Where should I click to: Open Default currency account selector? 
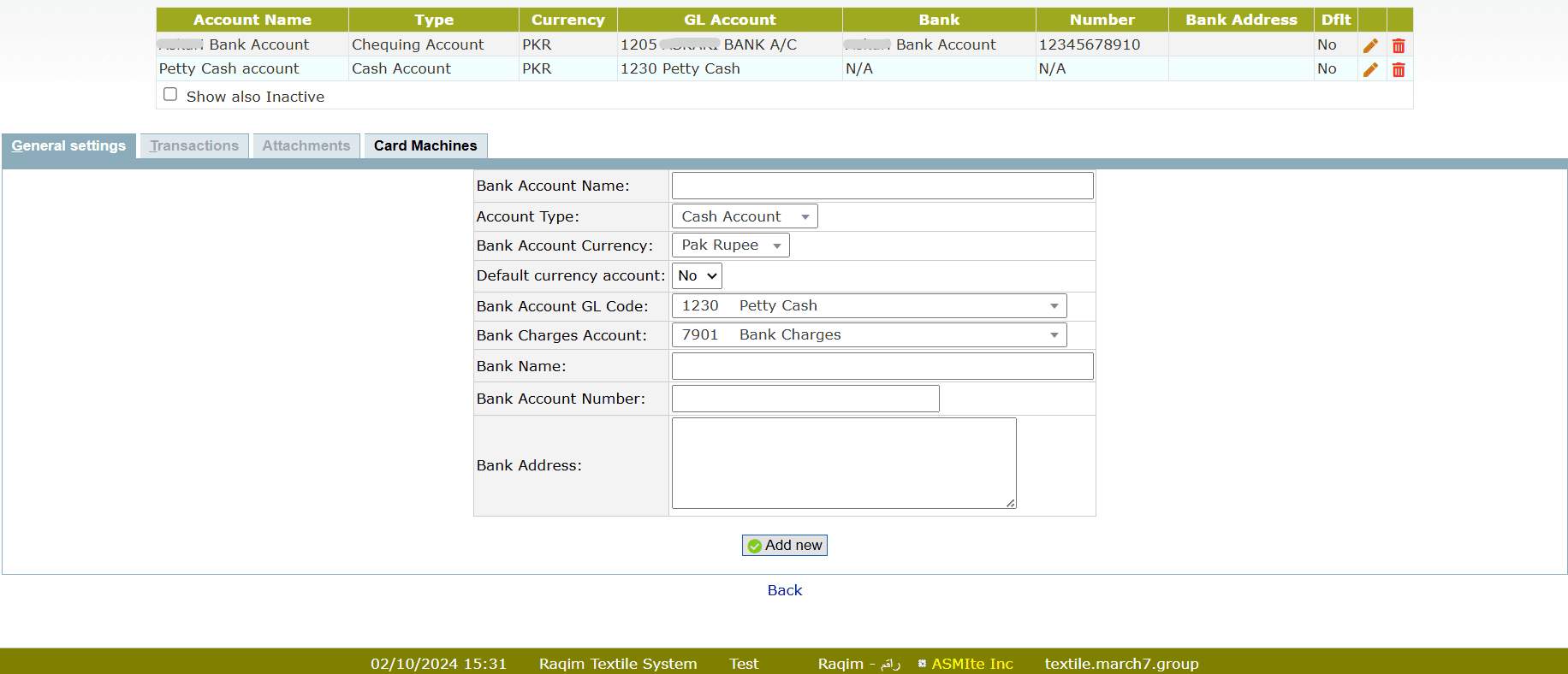[697, 275]
